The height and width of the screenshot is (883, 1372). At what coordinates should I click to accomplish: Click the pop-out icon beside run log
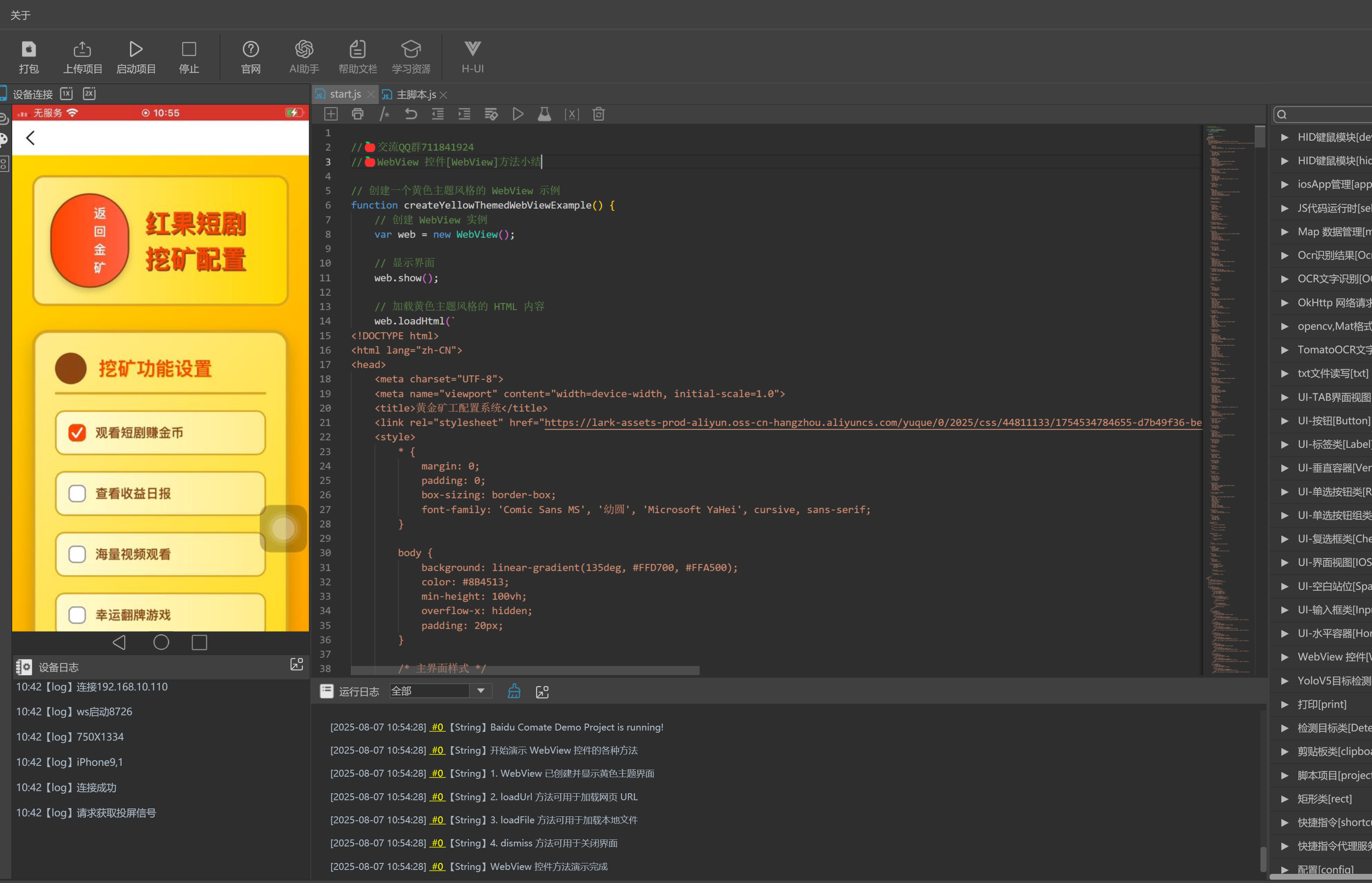click(542, 692)
